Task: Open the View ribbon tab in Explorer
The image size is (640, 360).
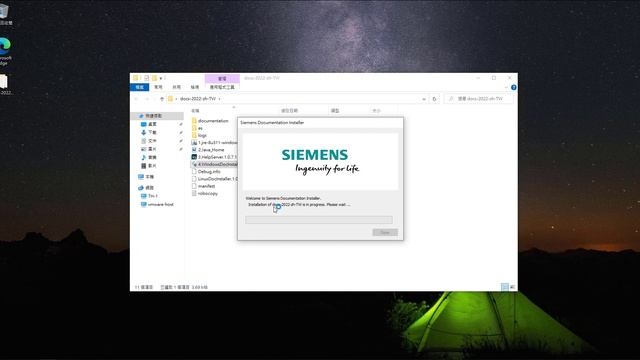Action: [x=195, y=87]
